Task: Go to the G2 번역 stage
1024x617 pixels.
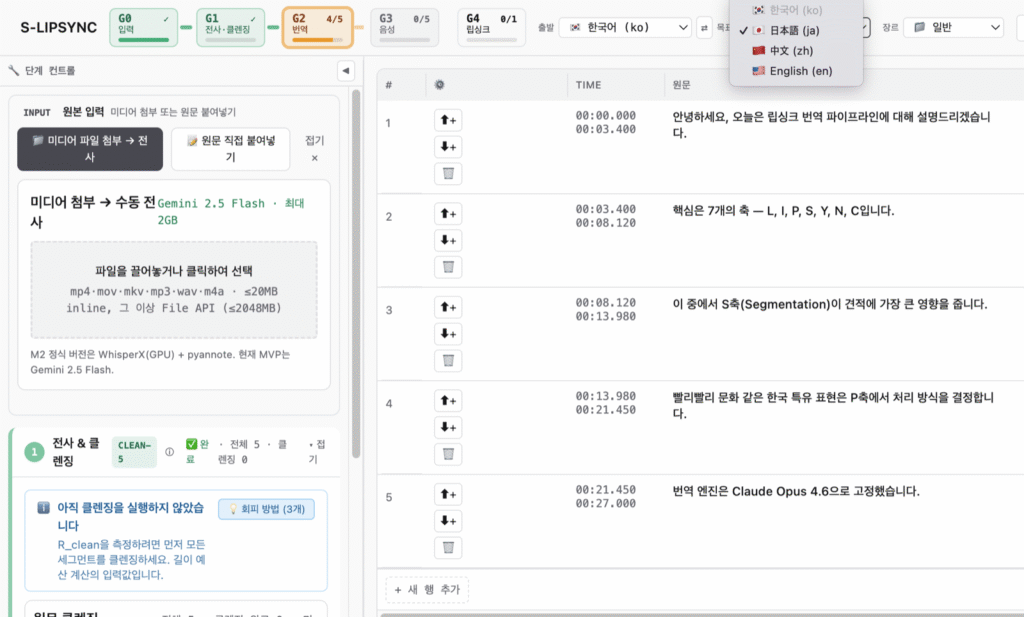Action: tap(317, 27)
